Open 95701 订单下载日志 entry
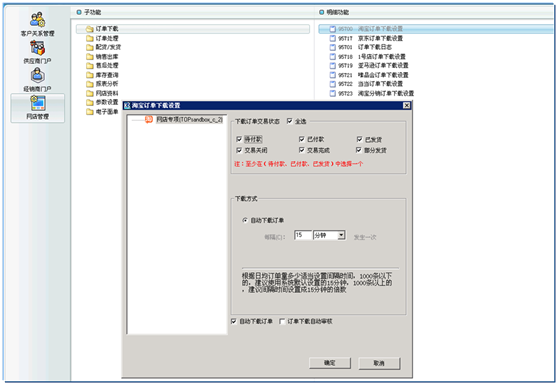The width and height of the screenshot is (558, 385). (360, 47)
